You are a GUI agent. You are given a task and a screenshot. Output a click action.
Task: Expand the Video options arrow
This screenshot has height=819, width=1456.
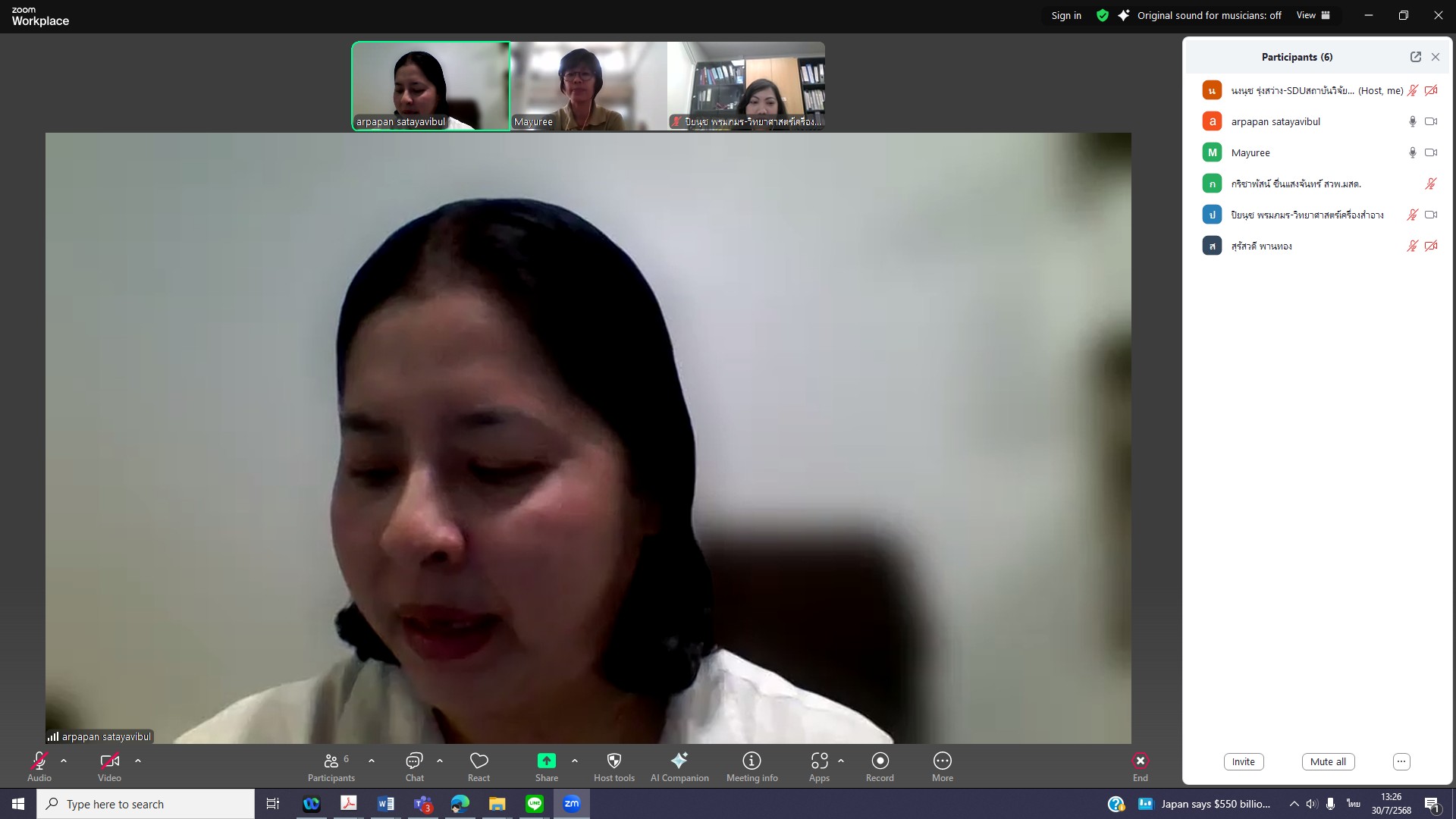[138, 761]
